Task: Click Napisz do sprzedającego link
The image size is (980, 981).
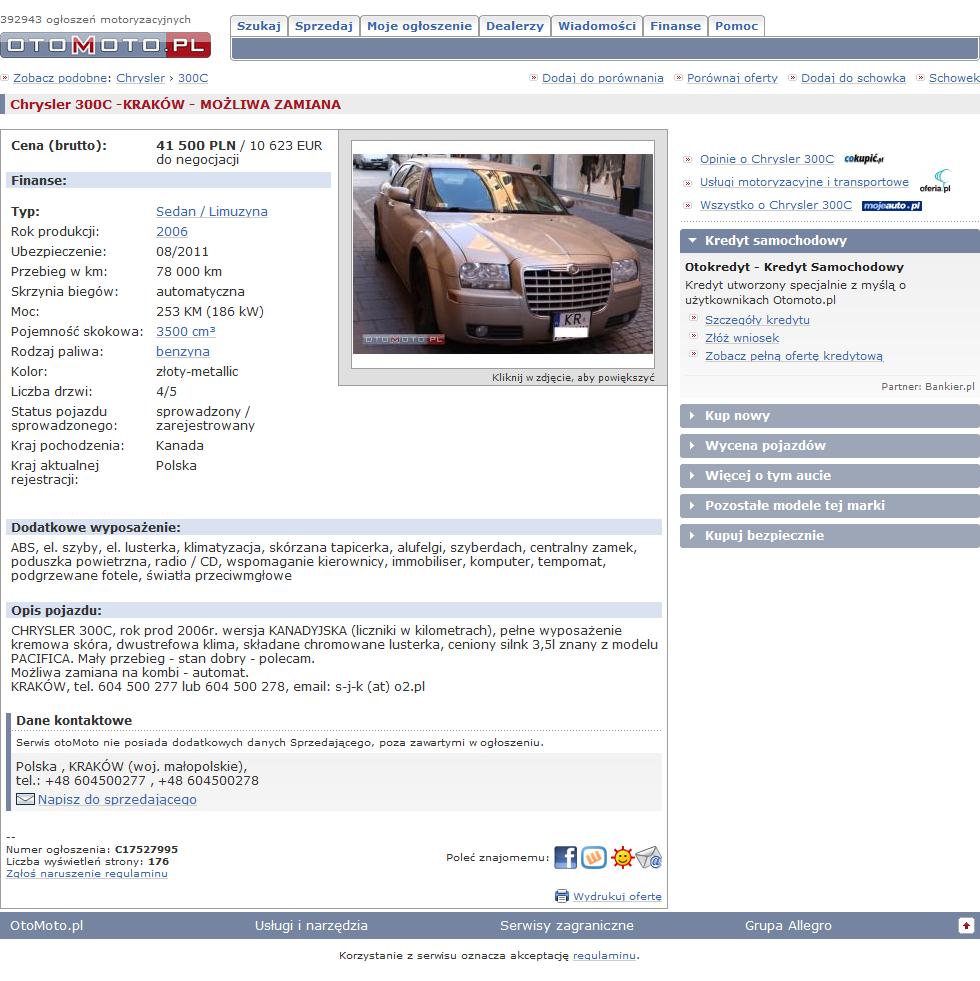Action: pos(117,800)
